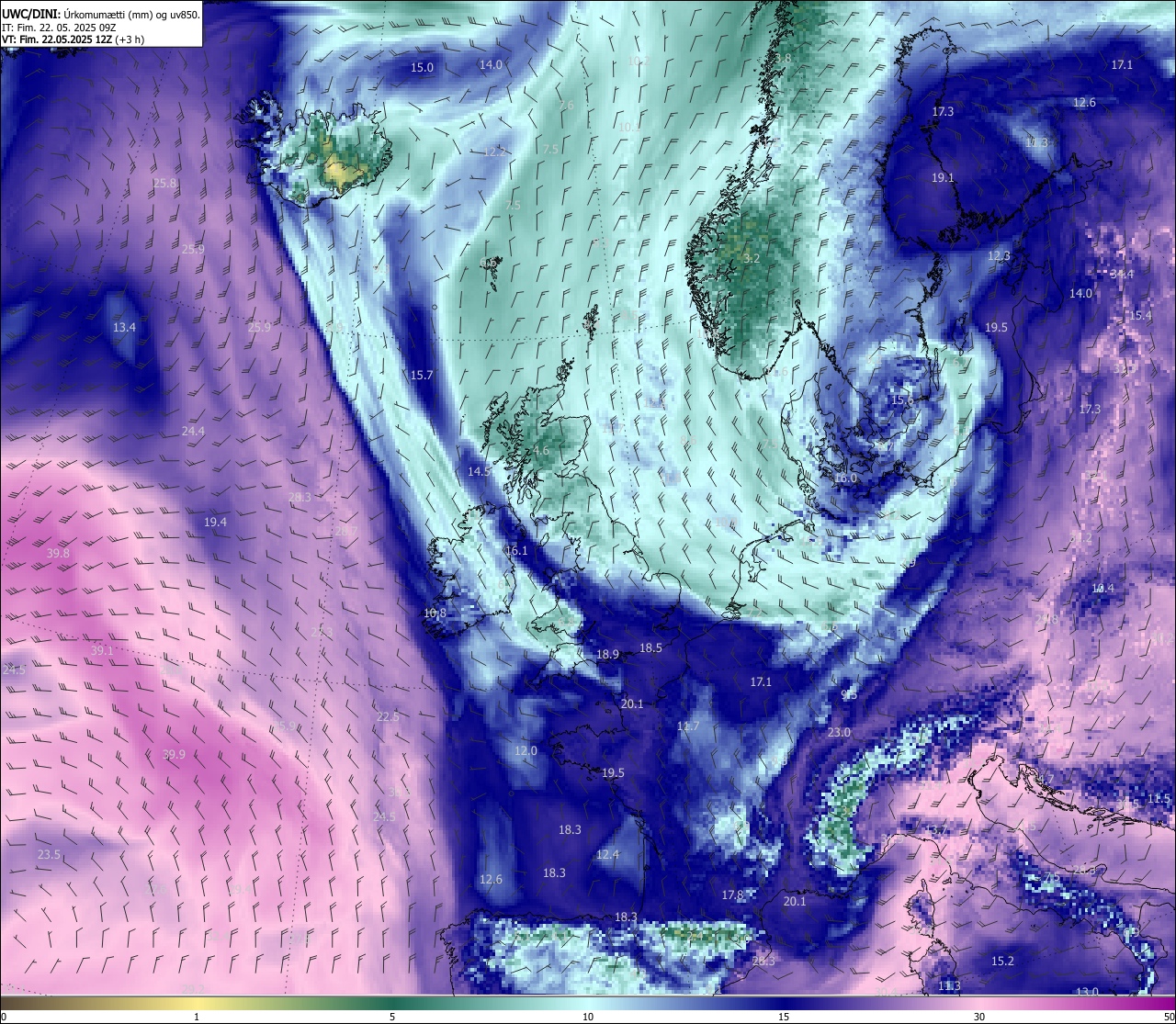Click the 50 tick label on legend
1176x1024 pixels.
click(x=1169, y=1017)
